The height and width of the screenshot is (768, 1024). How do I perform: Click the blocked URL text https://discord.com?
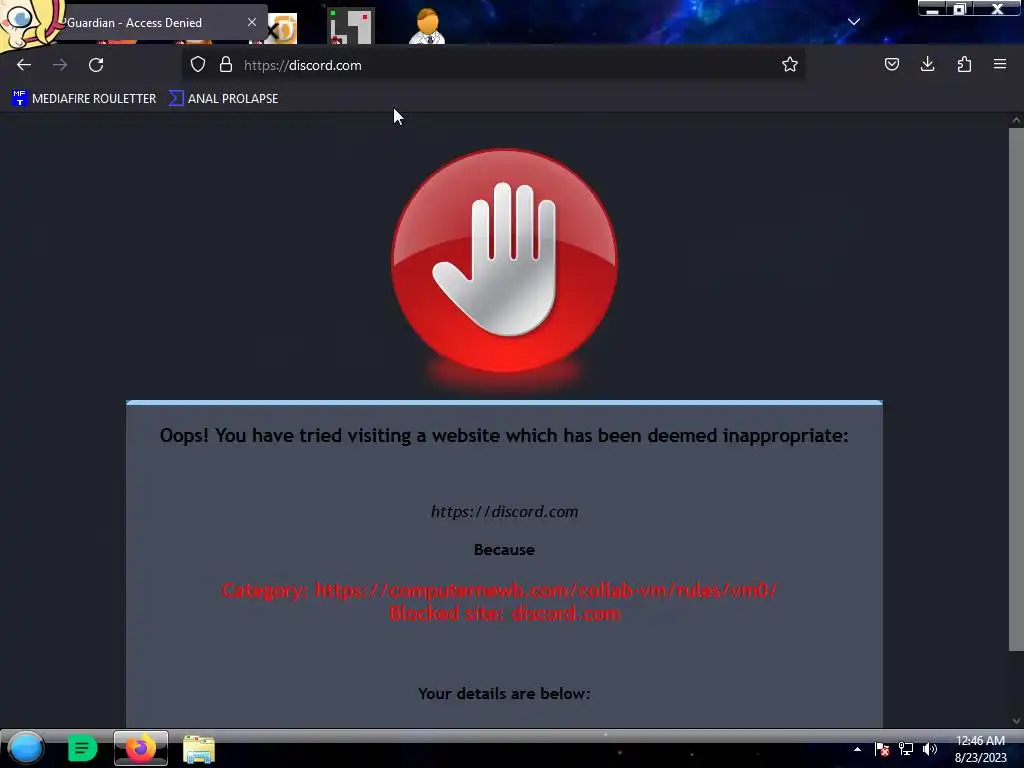[x=504, y=511]
